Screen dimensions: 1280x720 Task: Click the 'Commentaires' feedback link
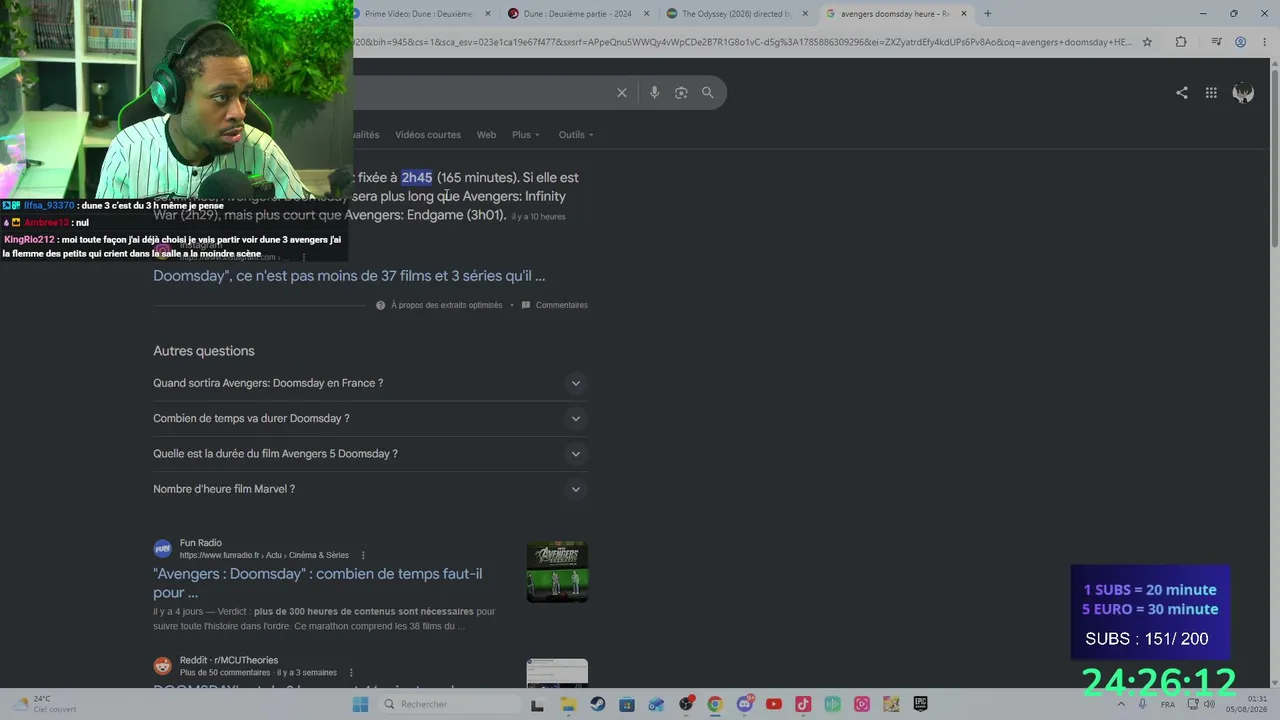[561, 305]
